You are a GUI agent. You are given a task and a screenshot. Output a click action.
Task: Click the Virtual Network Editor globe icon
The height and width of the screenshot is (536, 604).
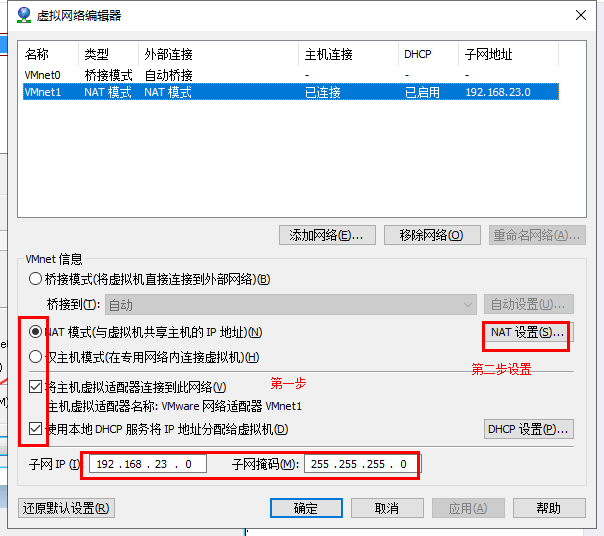(x=24, y=15)
